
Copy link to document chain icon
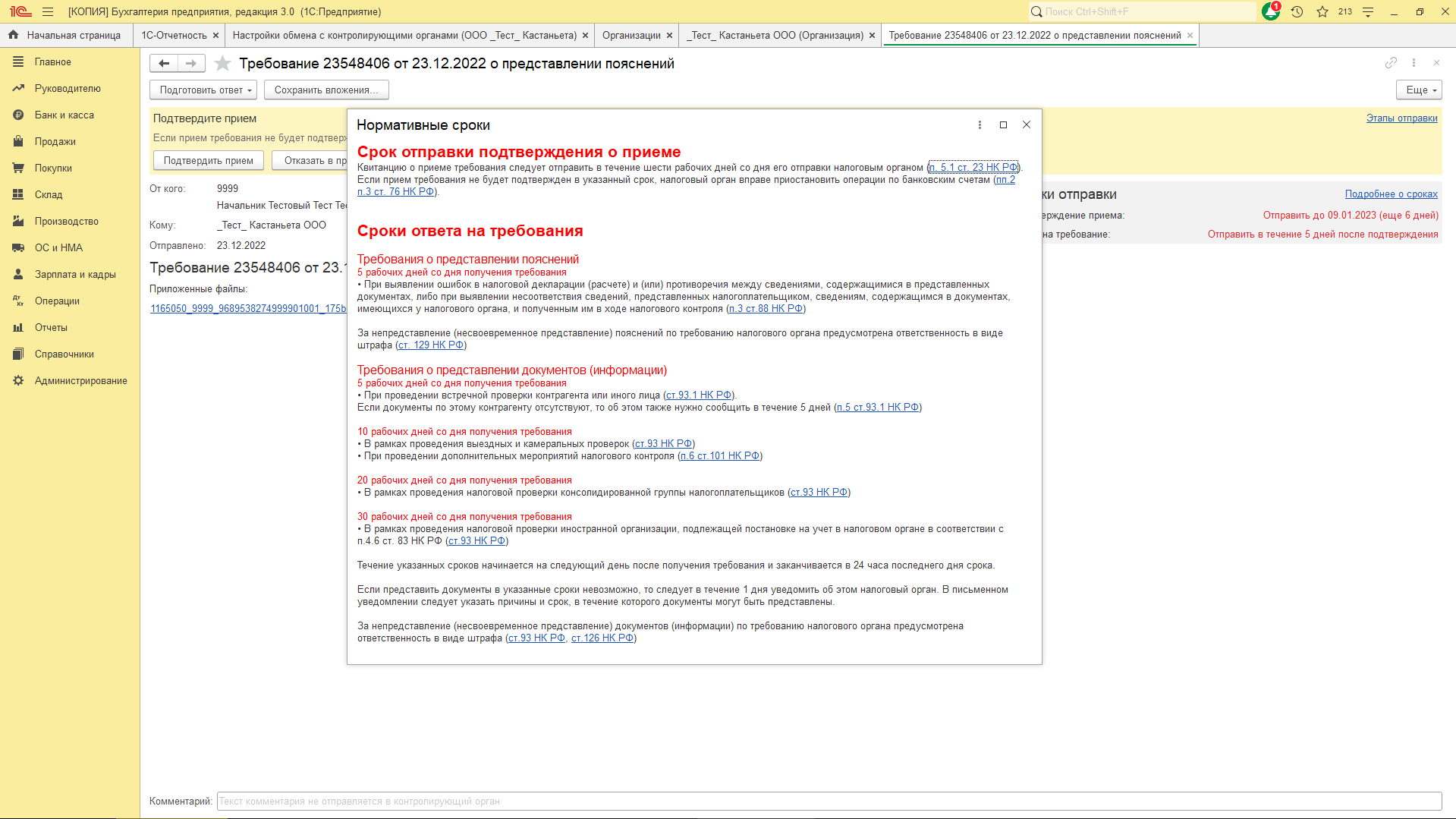pos(1391,63)
